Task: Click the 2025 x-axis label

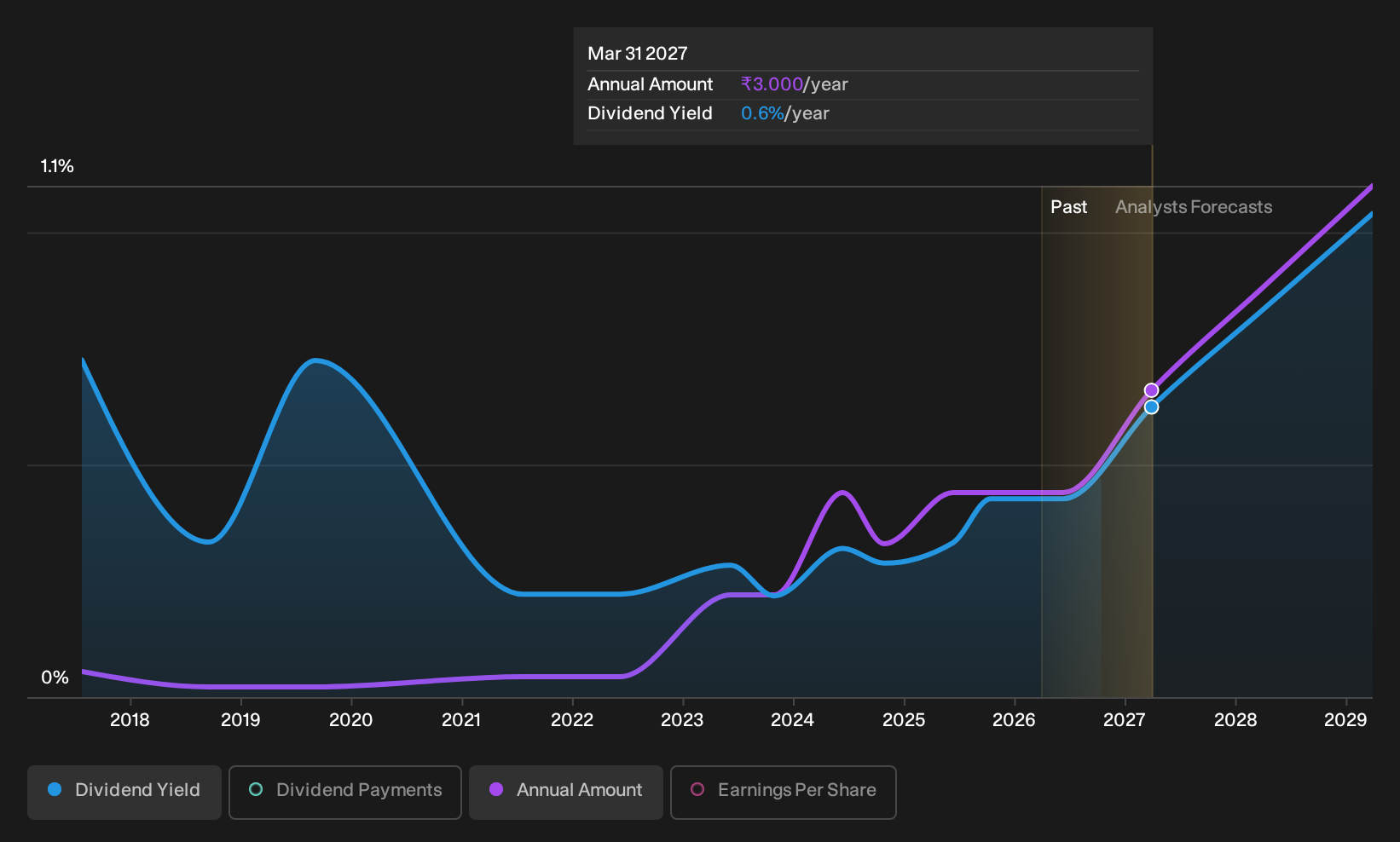Action: click(904, 720)
